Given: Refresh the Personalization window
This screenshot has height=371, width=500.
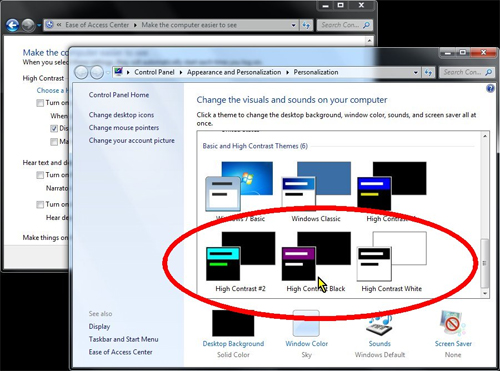Looking at the screenshot, I should click(x=428, y=73).
